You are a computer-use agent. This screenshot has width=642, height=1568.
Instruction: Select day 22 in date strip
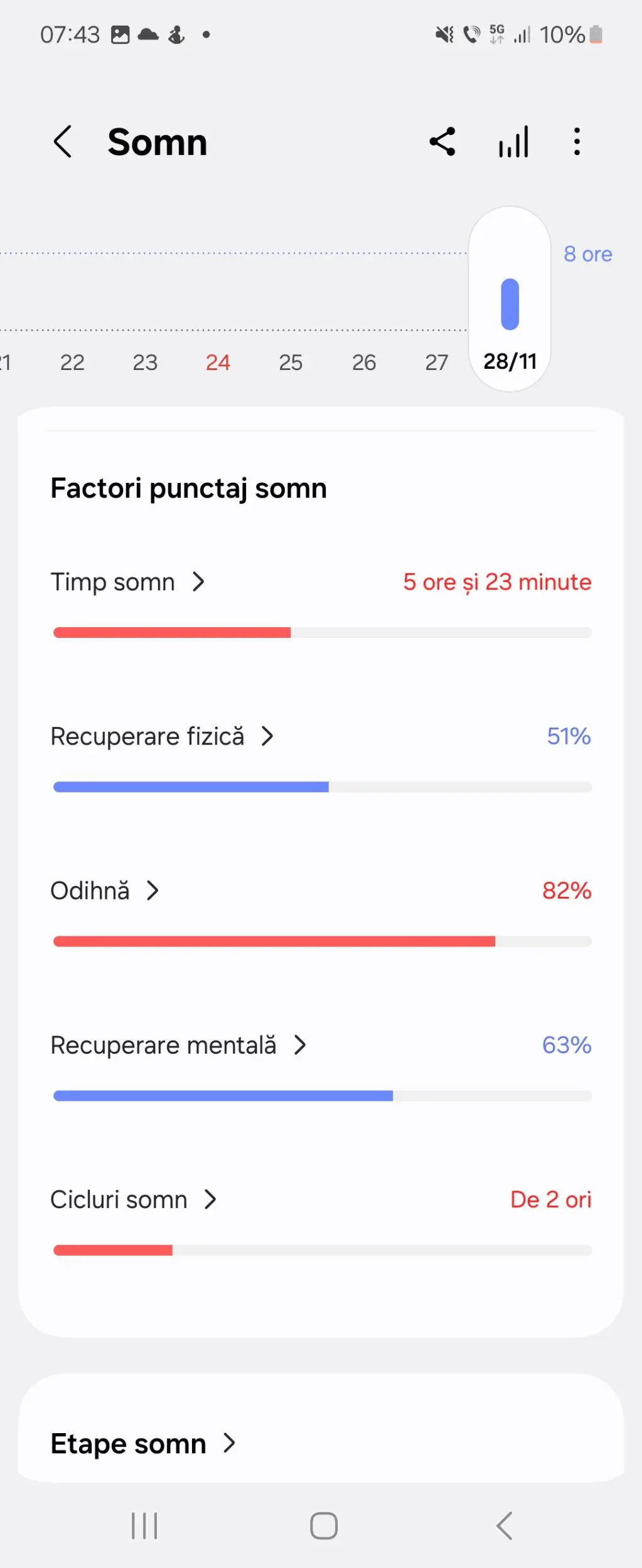coord(72,363)
